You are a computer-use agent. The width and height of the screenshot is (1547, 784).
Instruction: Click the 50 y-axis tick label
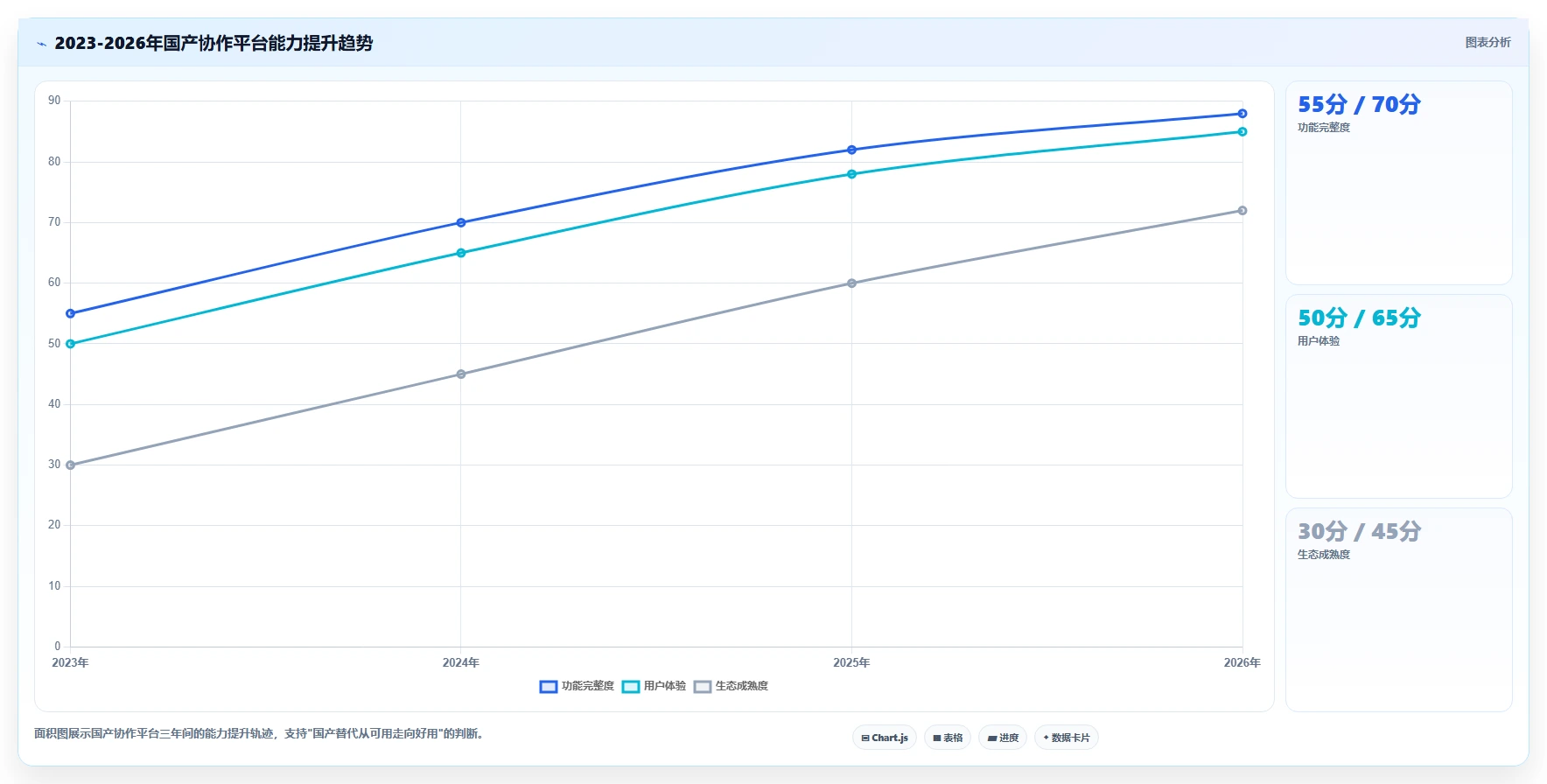pyautogui.click(x=54, y=344)
